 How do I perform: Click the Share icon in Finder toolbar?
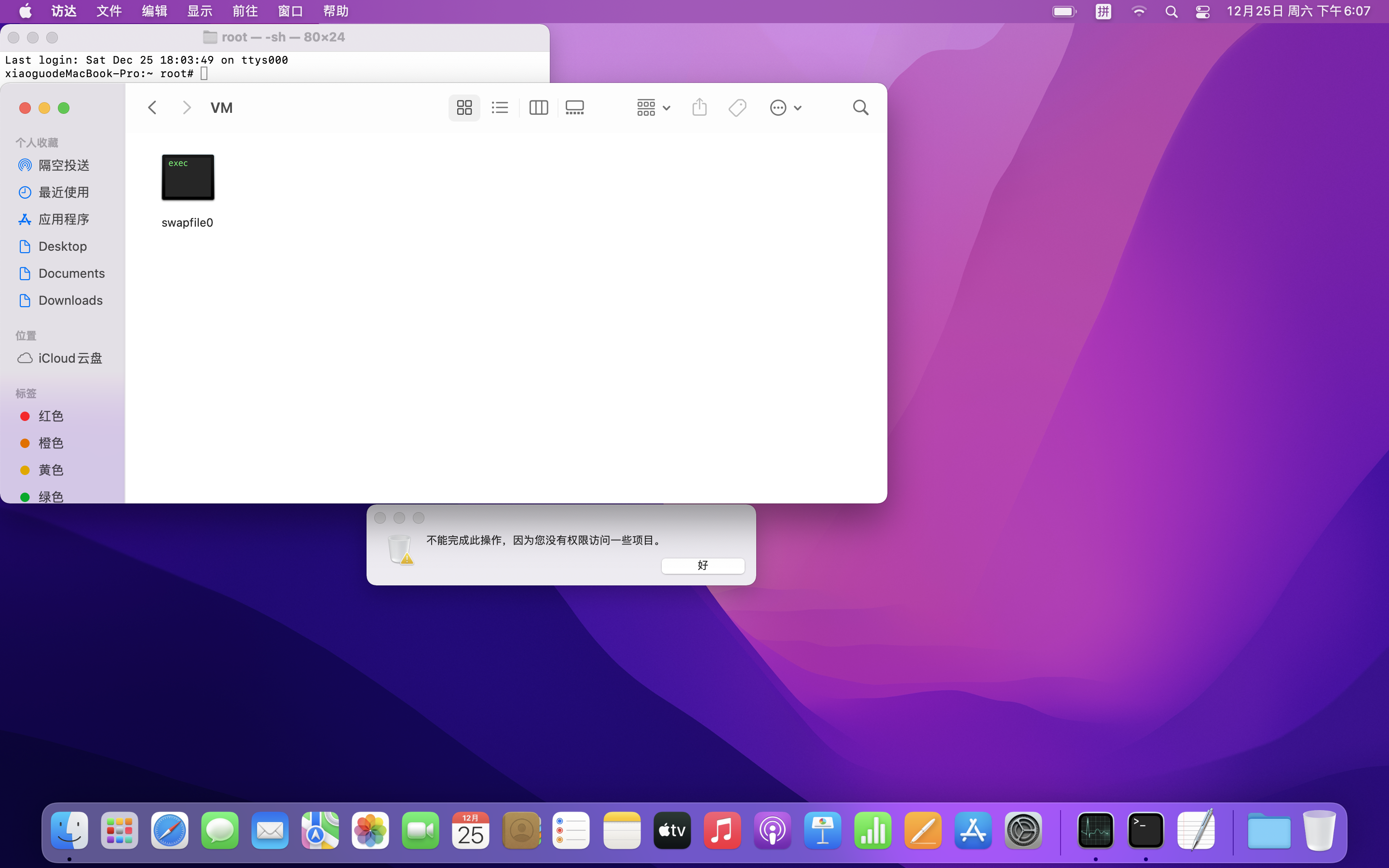point(699,108)
